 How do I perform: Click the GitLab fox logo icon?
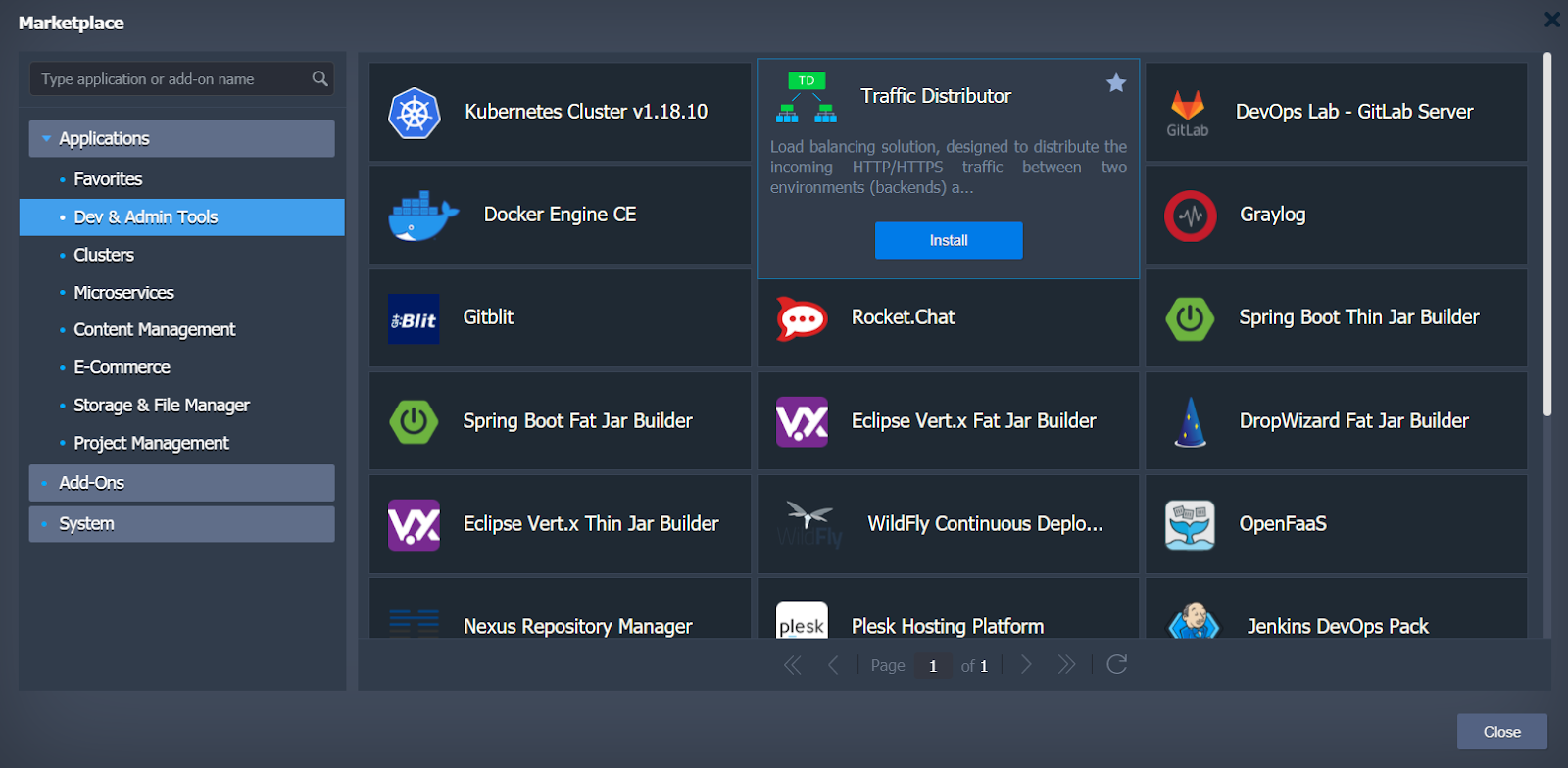click(x=1188, y=113)
